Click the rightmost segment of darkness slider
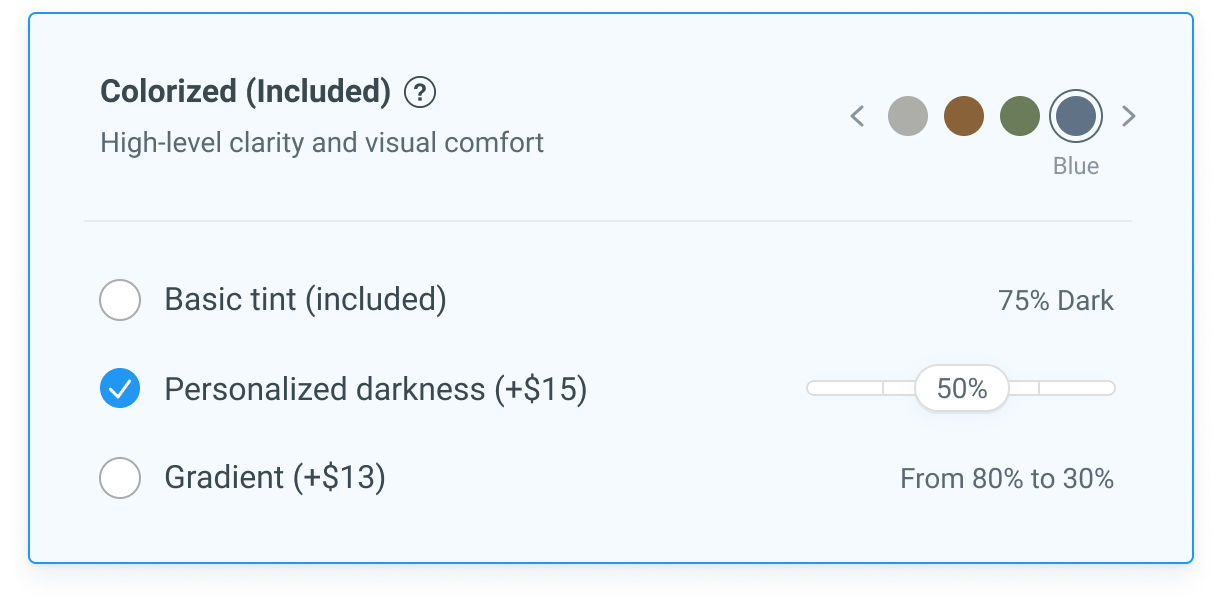Screen dimensions: 1222x608 pos(1078,388)
